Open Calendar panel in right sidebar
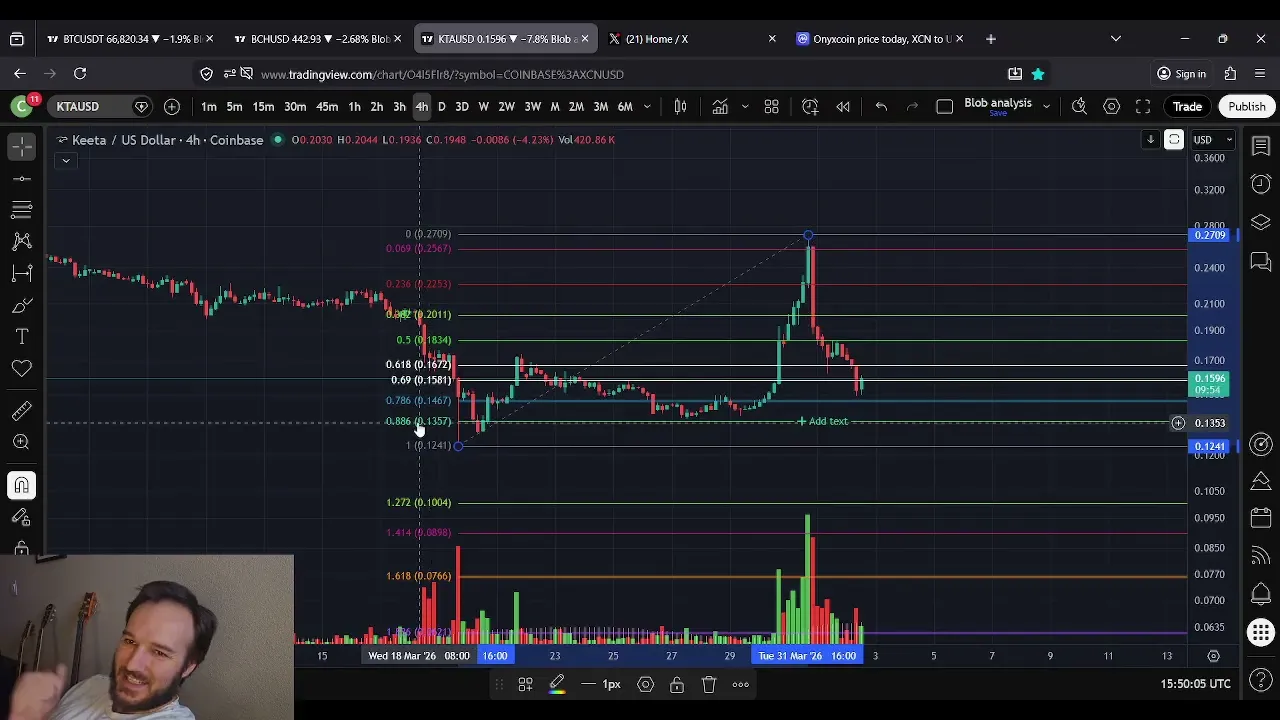This screenshot has width=1280, height=720. click(1261, 518)
